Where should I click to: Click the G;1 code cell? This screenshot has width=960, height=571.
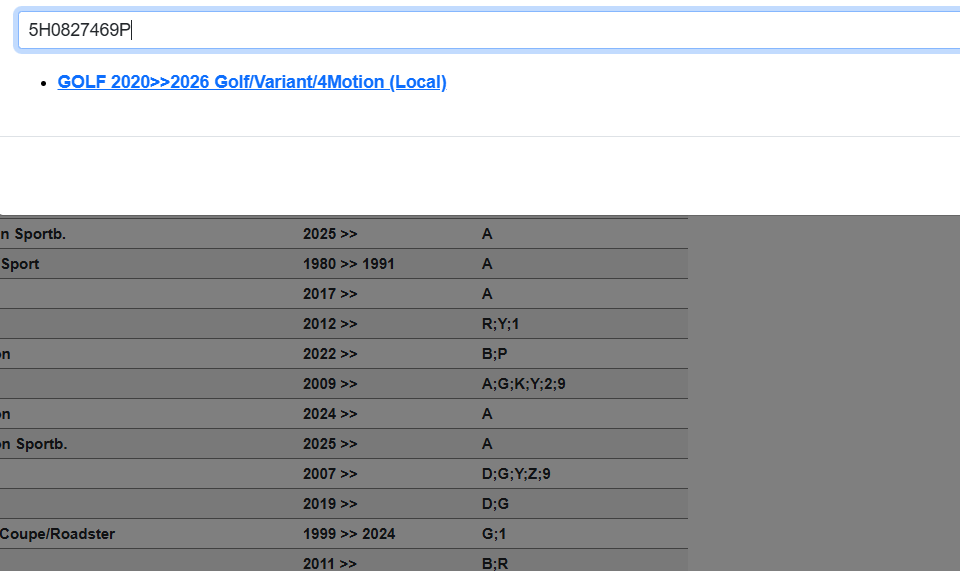click(x=494, y=534)
